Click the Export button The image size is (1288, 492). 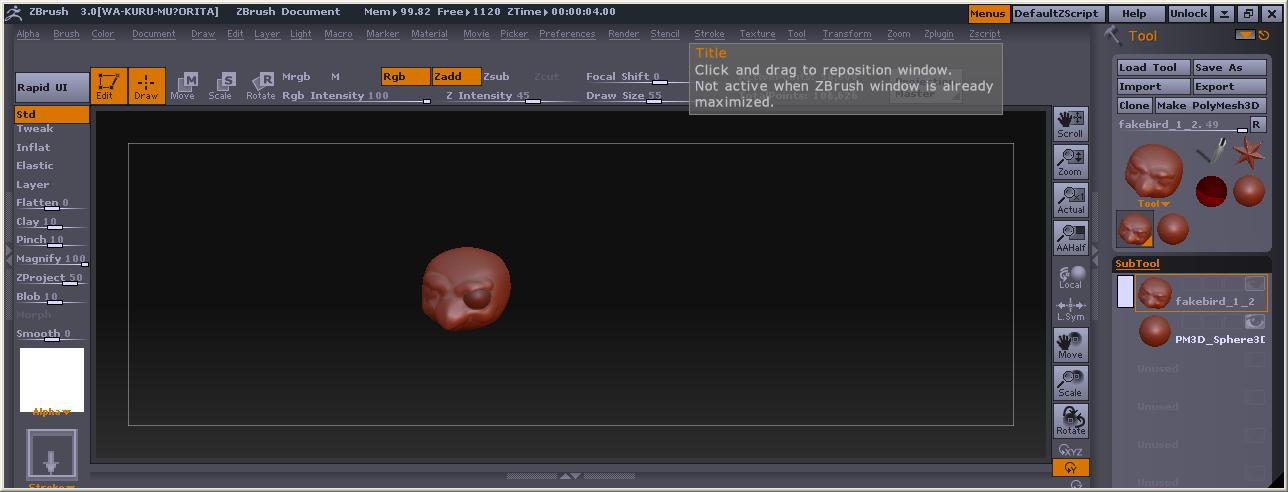pos(1229,87)
